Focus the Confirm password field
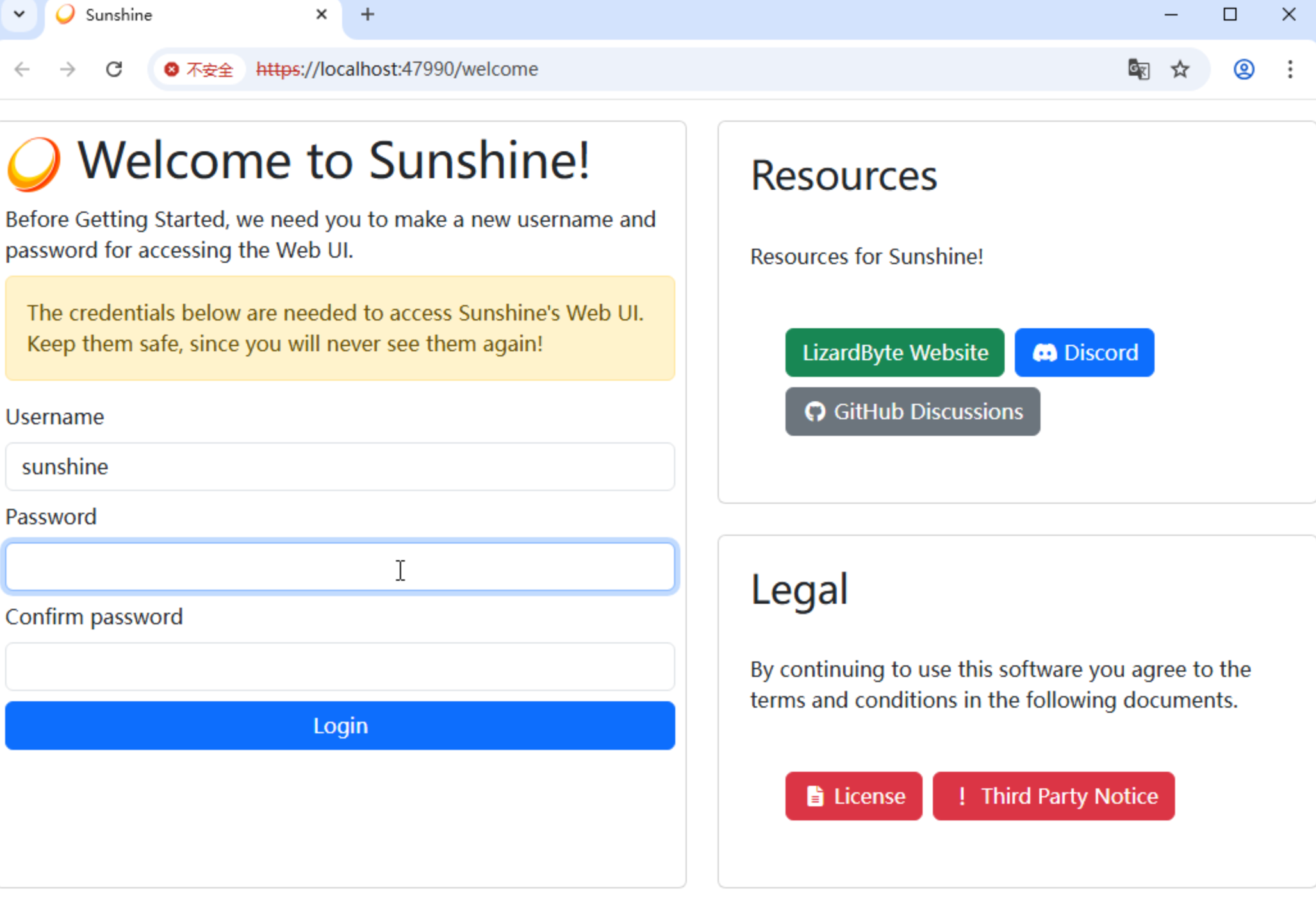1316x923 pixels. click(x=340, y=667)
